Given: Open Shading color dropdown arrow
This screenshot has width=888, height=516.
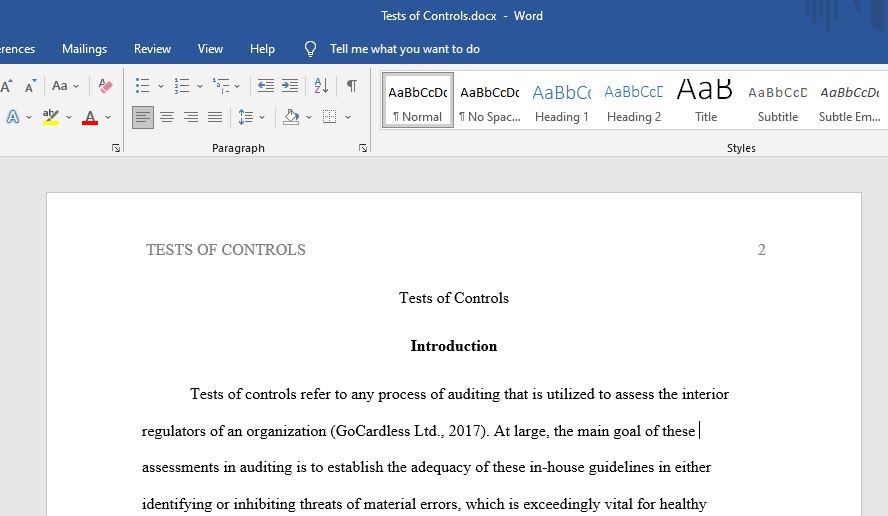Looking at the screenshot, I should pyautogui.click(x=309, y=117).
